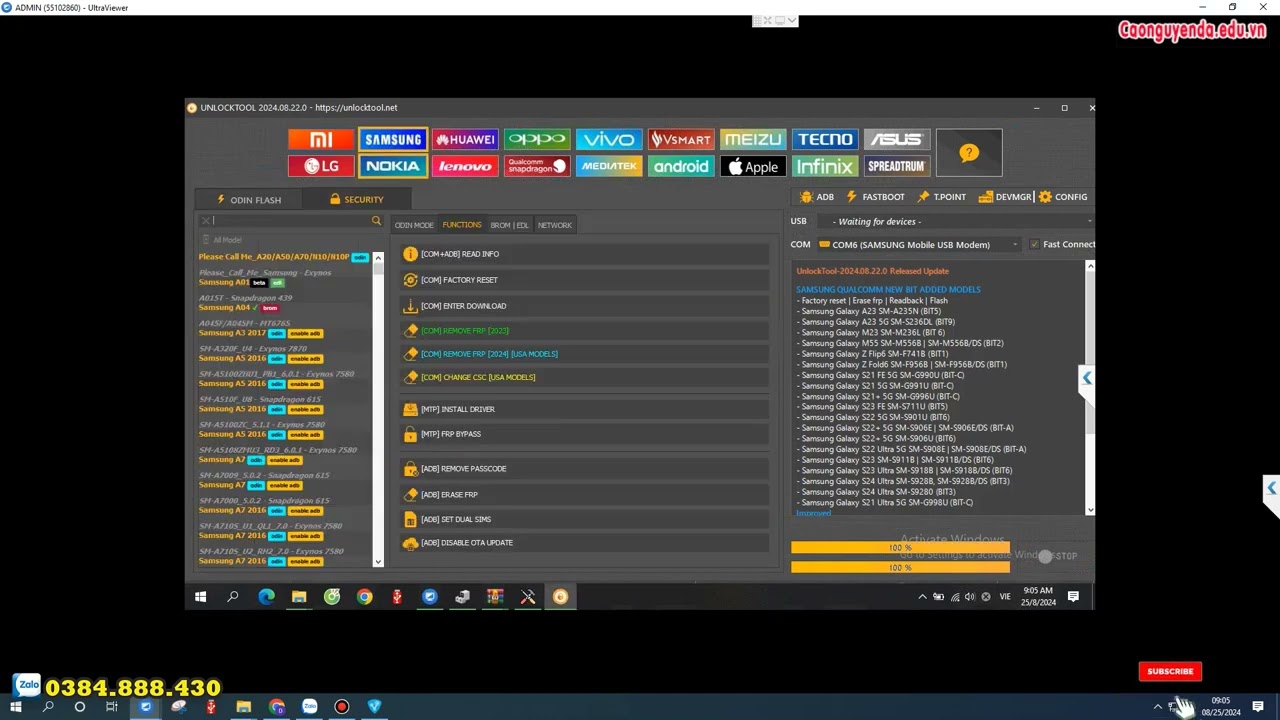Screen dimensions: 1280x720
Task: Click model list scroll-up arrow
Action: pos(378,258)
